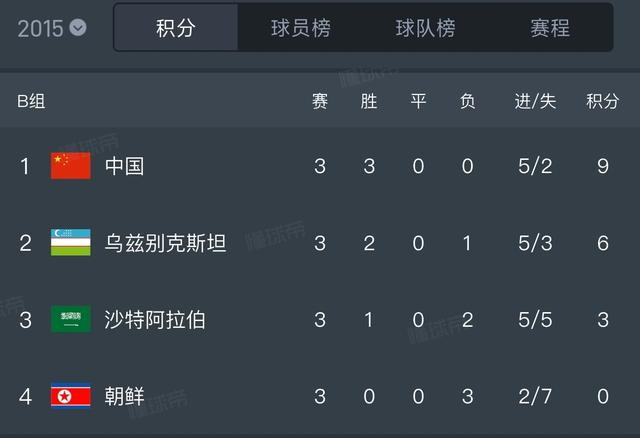This screenshot has height=438, width=640.
Task: Click the Uzbekistan flag icon
Action: point(71,243)
